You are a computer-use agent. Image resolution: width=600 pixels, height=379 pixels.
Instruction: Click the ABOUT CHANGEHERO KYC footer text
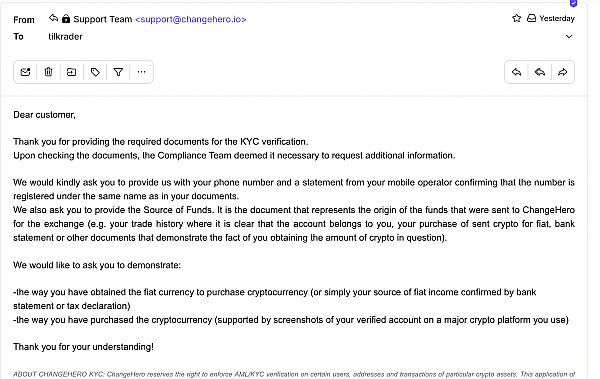click(58, 374)
